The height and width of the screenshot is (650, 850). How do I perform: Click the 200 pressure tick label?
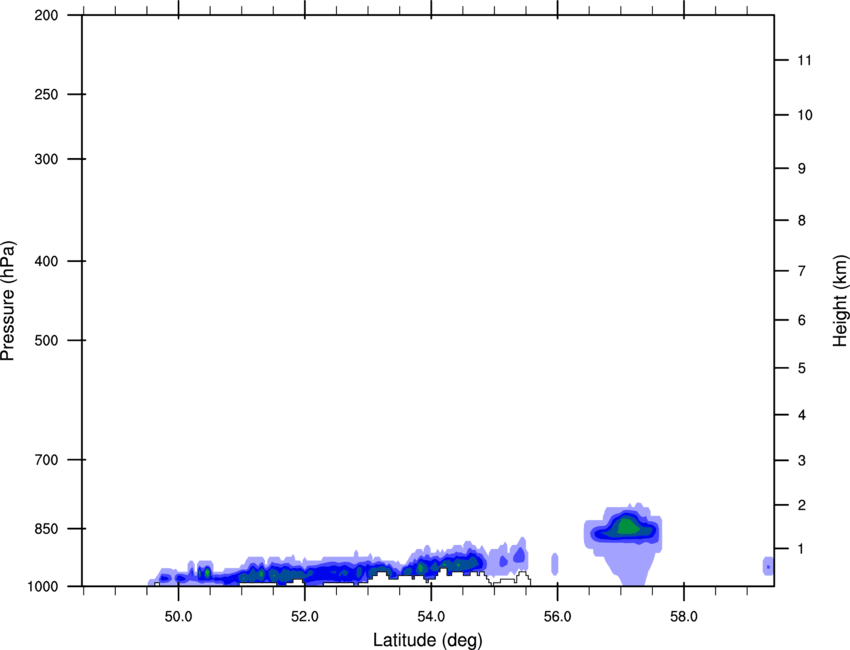click(46, 15)
